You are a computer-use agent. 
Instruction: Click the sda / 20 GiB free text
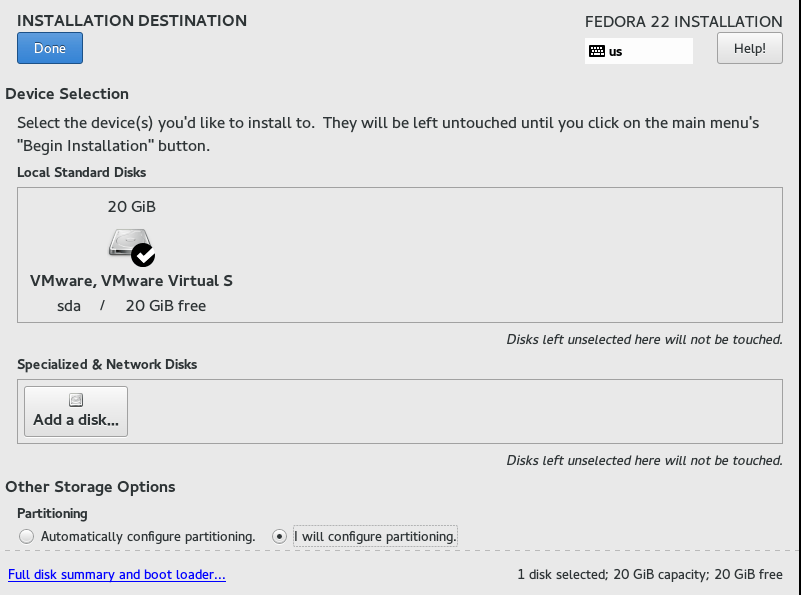pos(131,305)
